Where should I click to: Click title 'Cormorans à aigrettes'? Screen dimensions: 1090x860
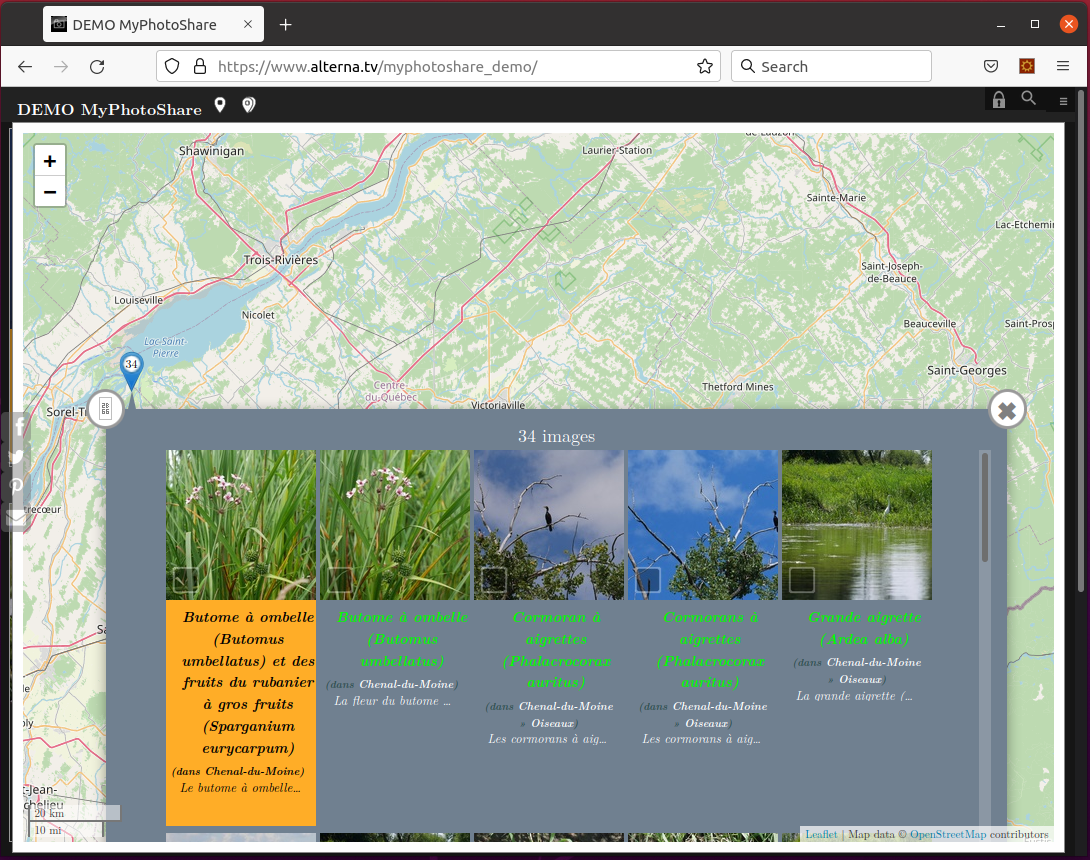[x=710, y=649]
